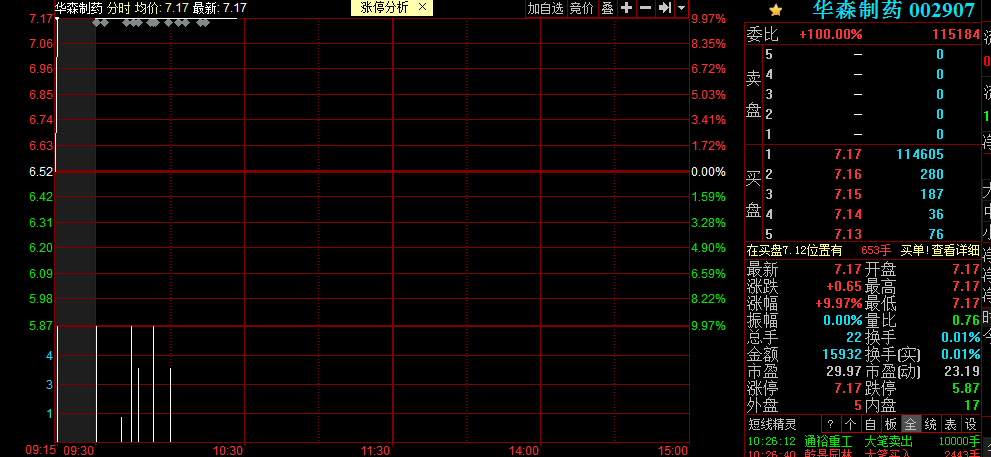
Task: Click the 涨幅 +9.97% value
Action: (838, 303)
